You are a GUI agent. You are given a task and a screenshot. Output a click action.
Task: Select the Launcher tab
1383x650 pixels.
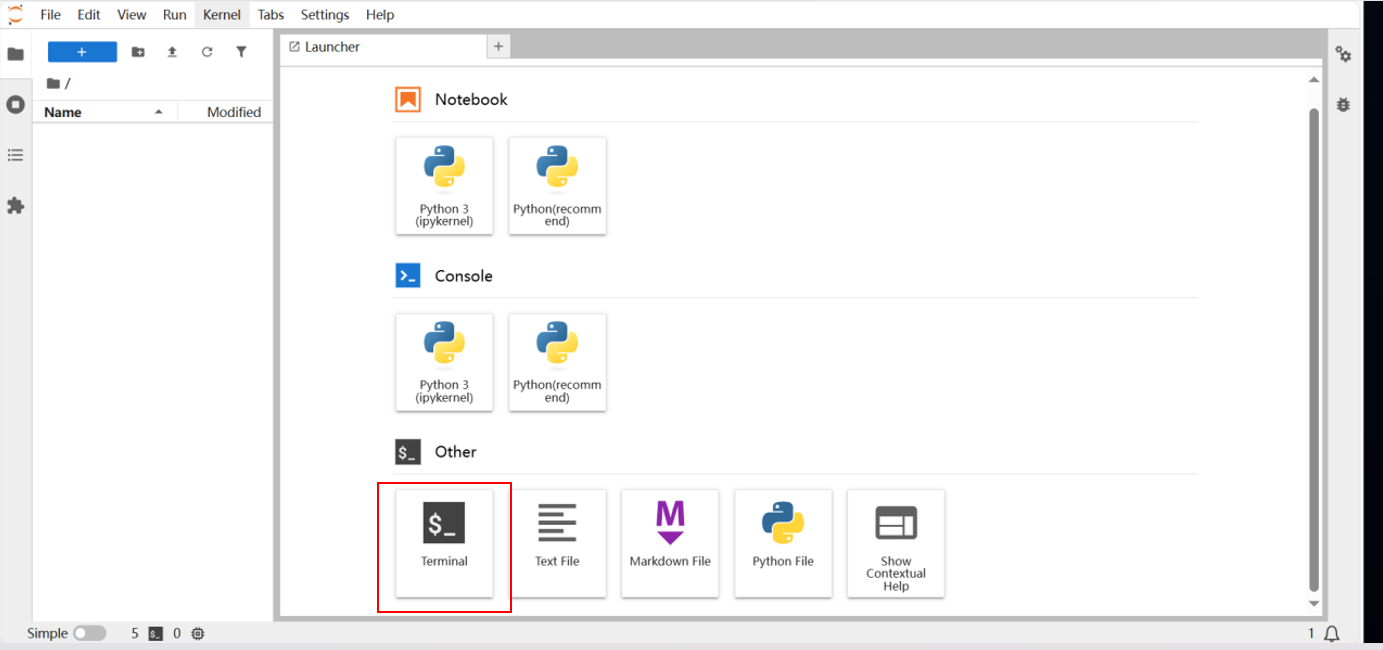(x=332, y=47)
